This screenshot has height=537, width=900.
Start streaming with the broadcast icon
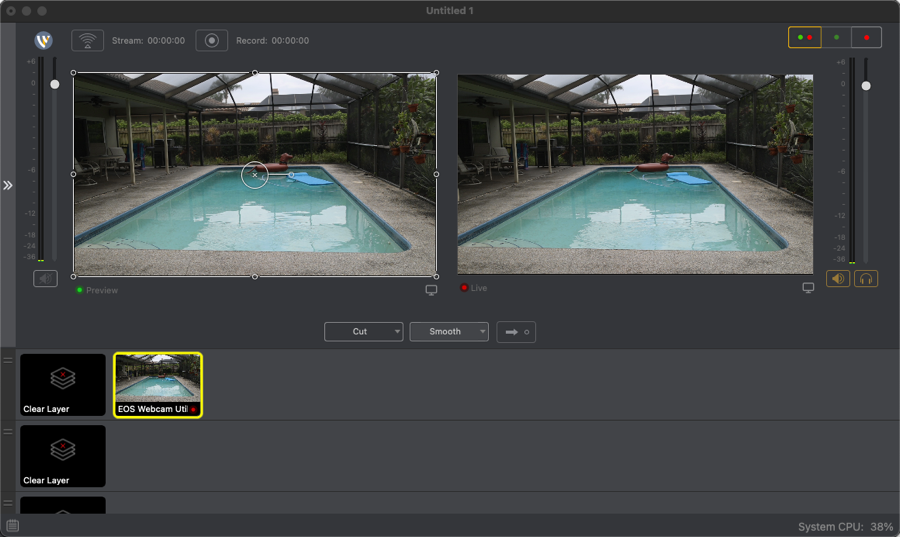coord(88,40)
